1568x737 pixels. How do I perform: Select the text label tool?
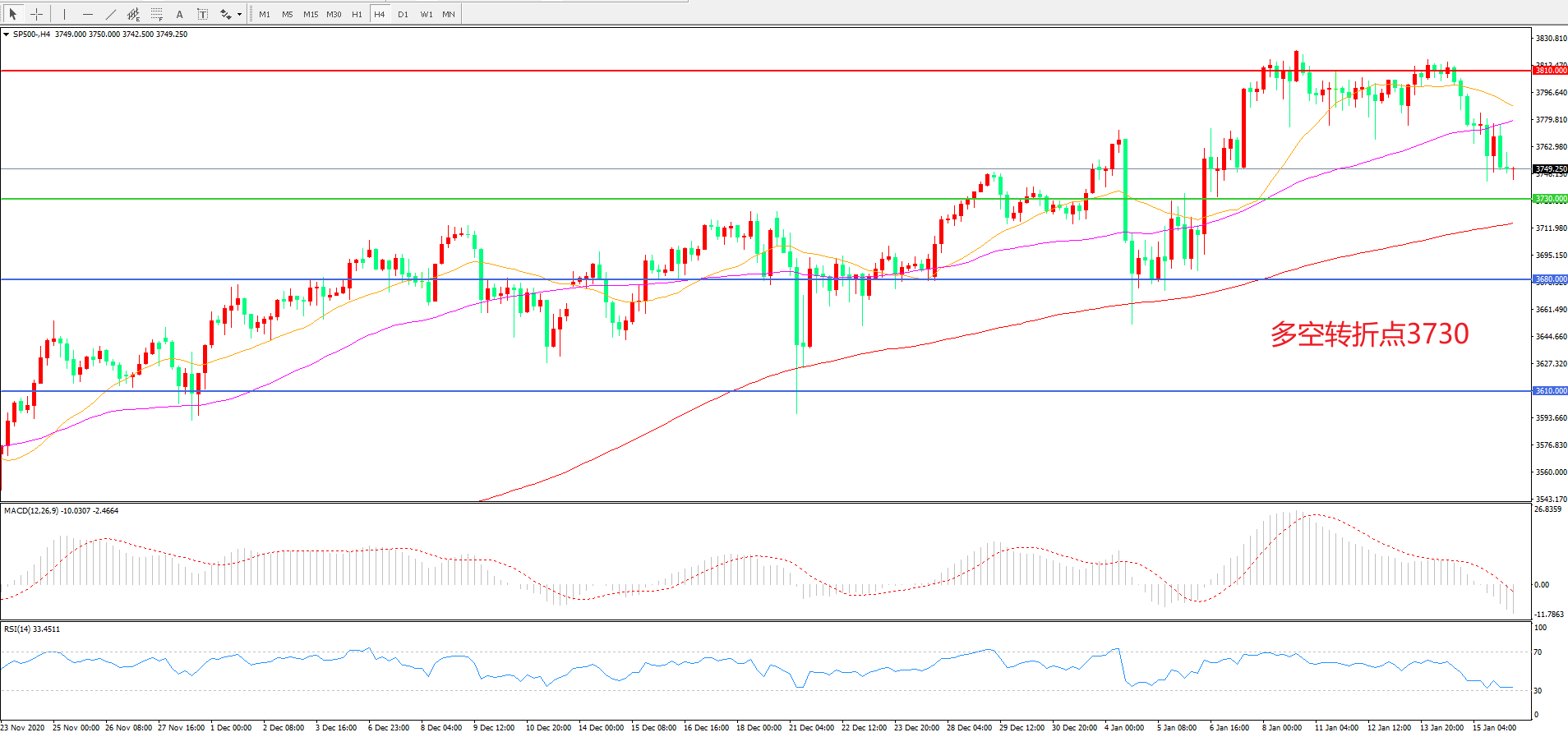tap(202, 14)
